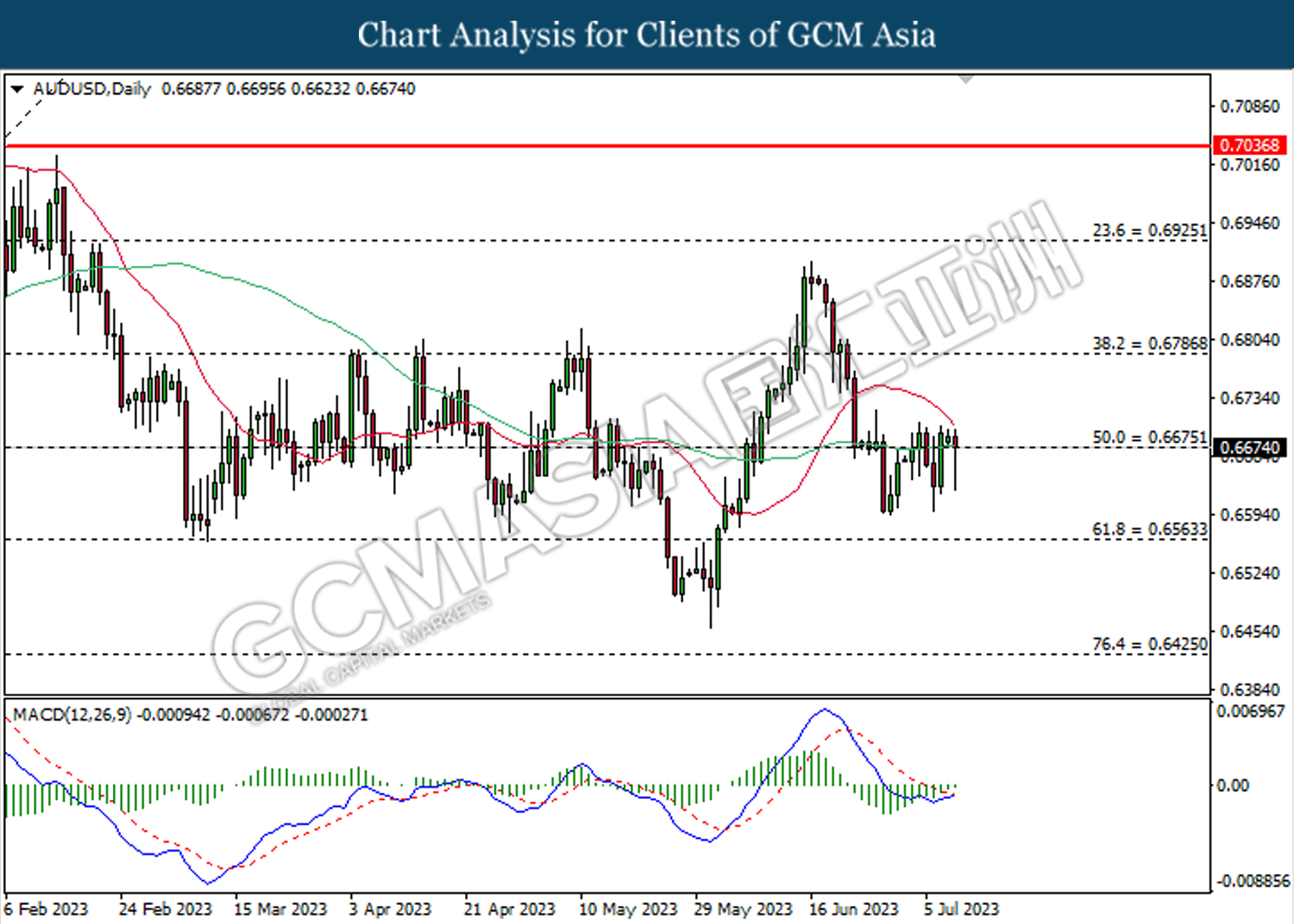1294x924 pixels.
Task: Click the red 0.70368 price level tag
Action: 1249,145
